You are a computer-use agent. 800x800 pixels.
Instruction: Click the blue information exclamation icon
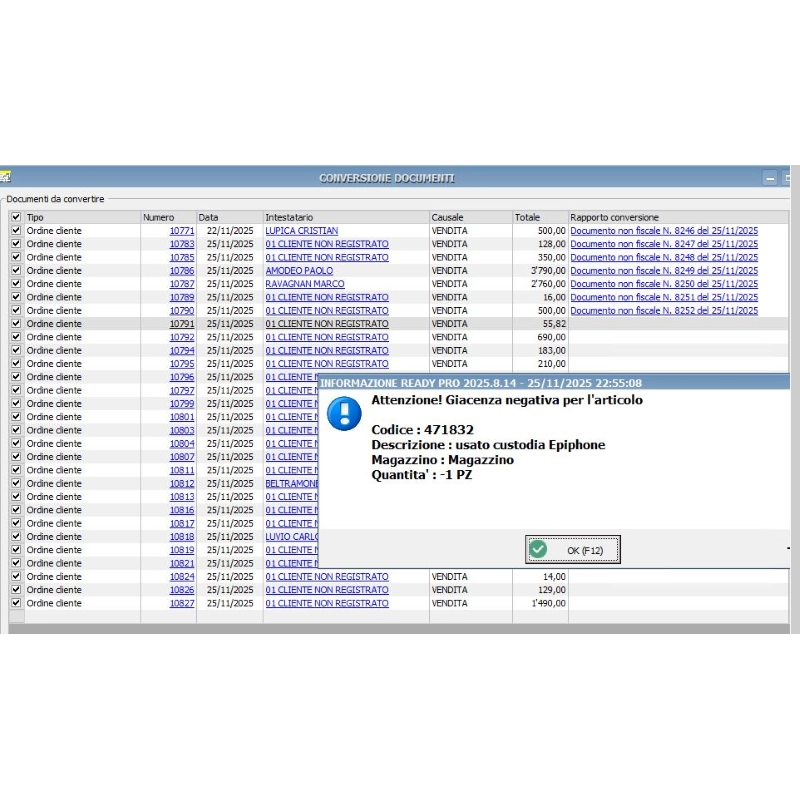coord(344,412)
